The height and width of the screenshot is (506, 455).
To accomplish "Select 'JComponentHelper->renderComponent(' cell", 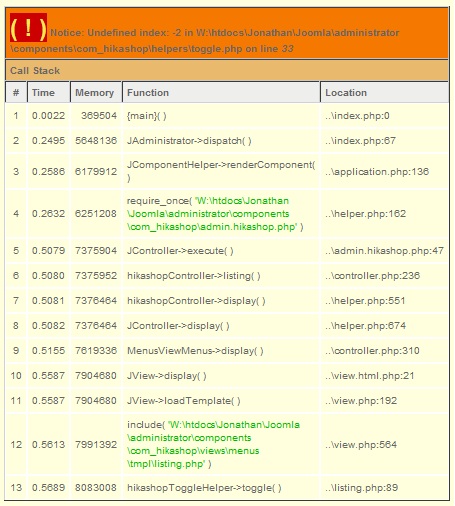I will (x=221, y=171).
